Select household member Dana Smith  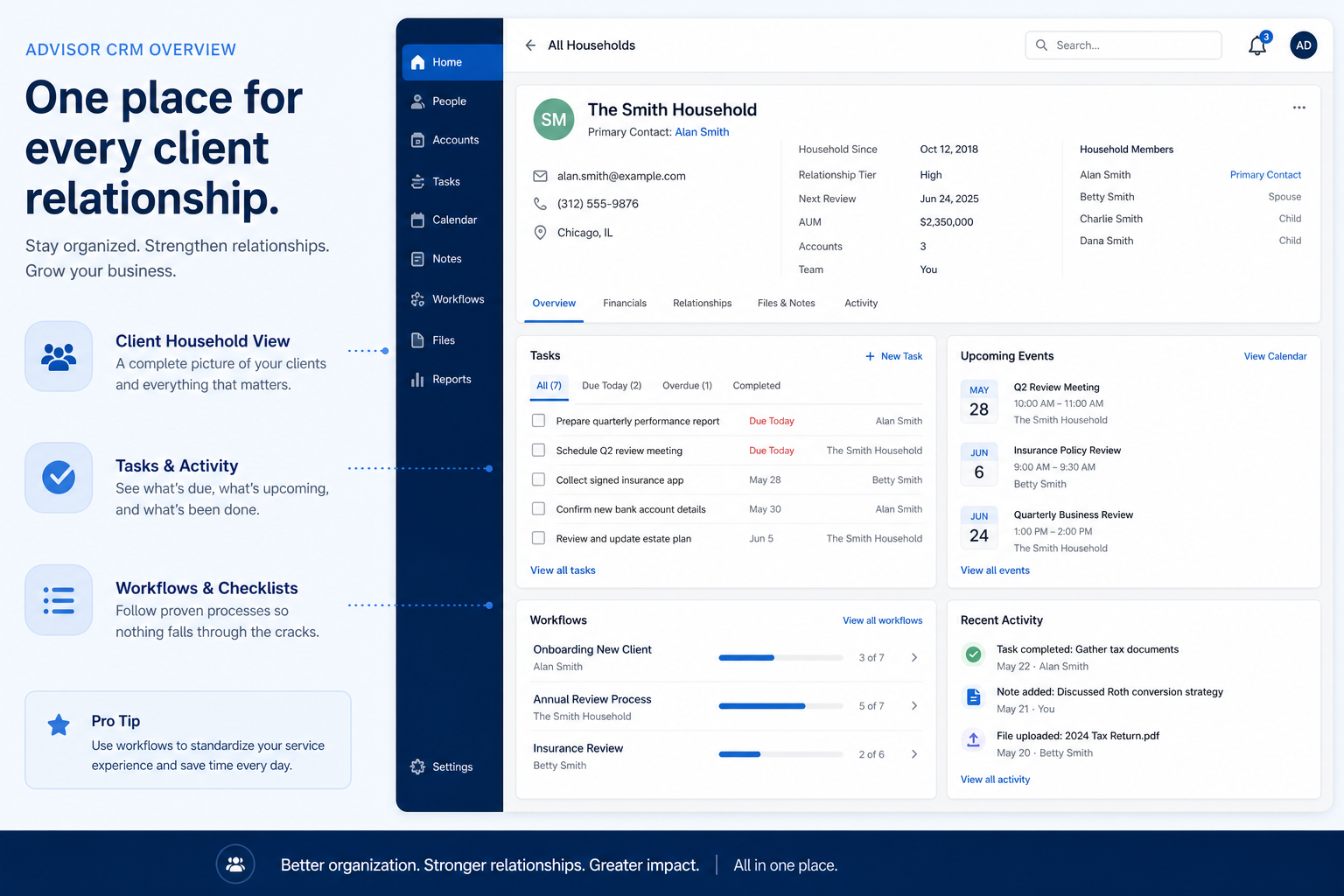pyautogui.click(x=1106, y=241)
